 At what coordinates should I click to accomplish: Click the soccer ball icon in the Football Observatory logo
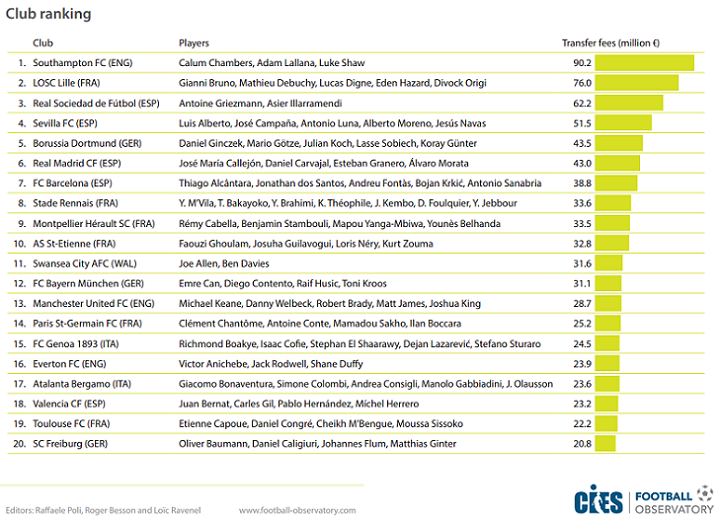pos(706,492)
